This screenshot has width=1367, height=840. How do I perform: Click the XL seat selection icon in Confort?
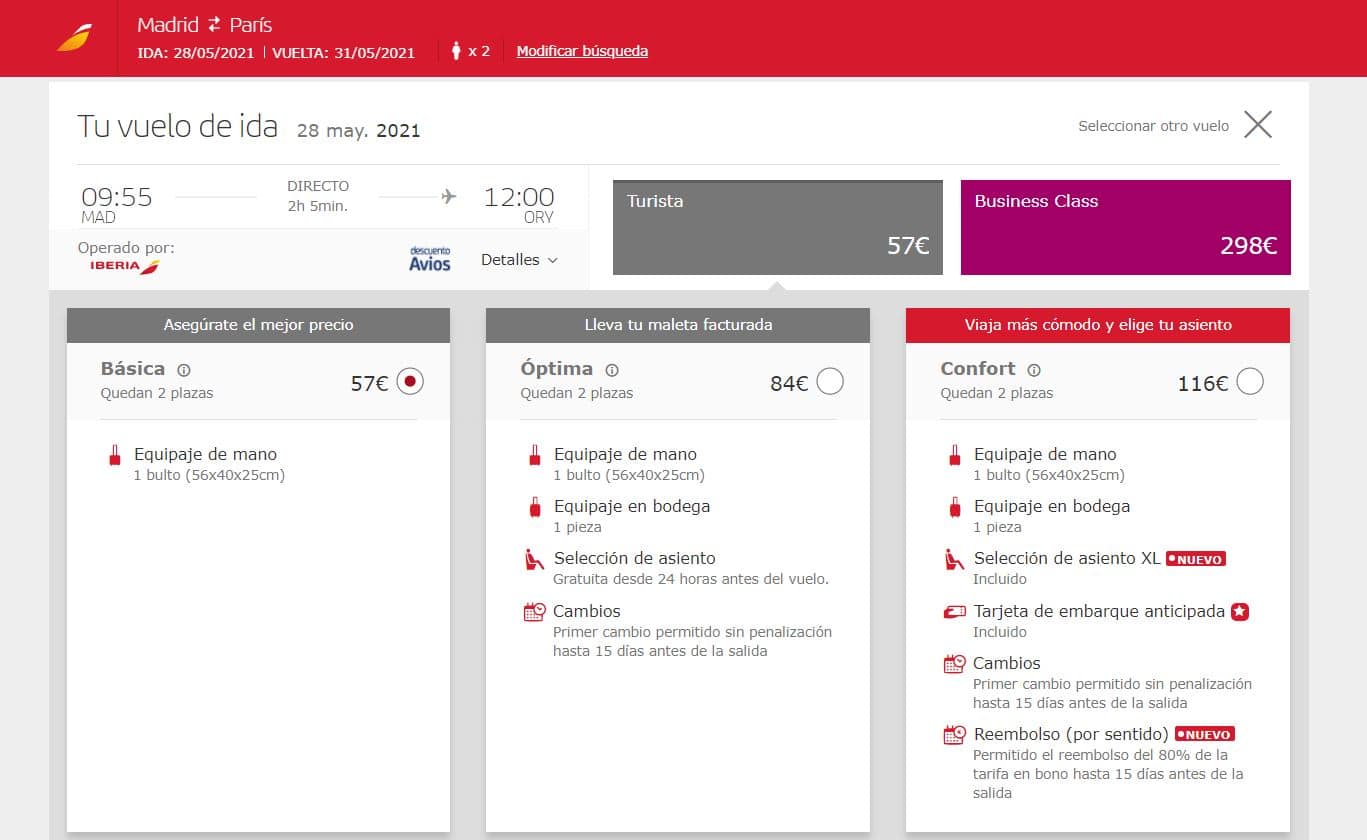click(954, 560)
